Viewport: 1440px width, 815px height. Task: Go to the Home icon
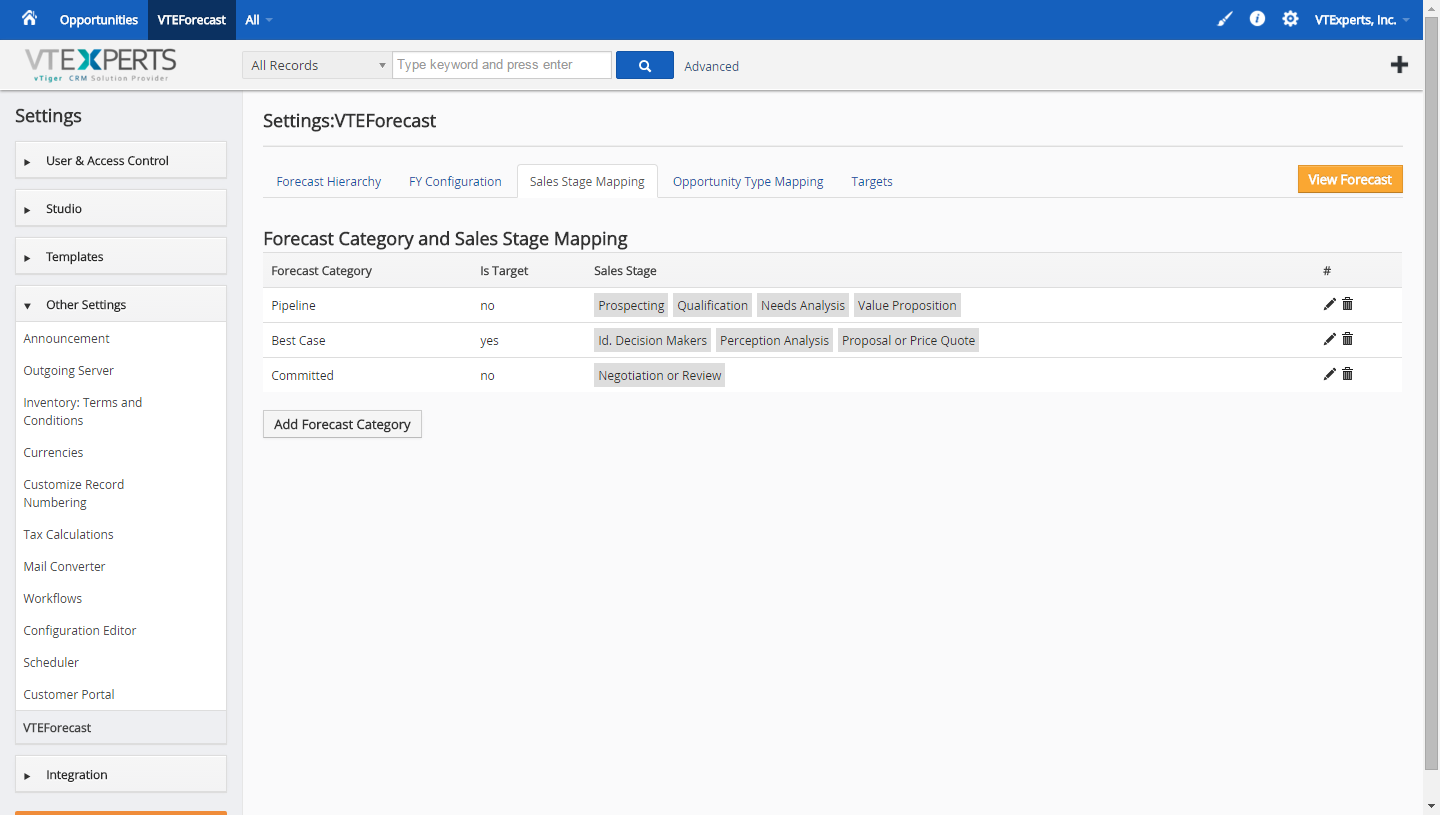click(x=29, y=18)
